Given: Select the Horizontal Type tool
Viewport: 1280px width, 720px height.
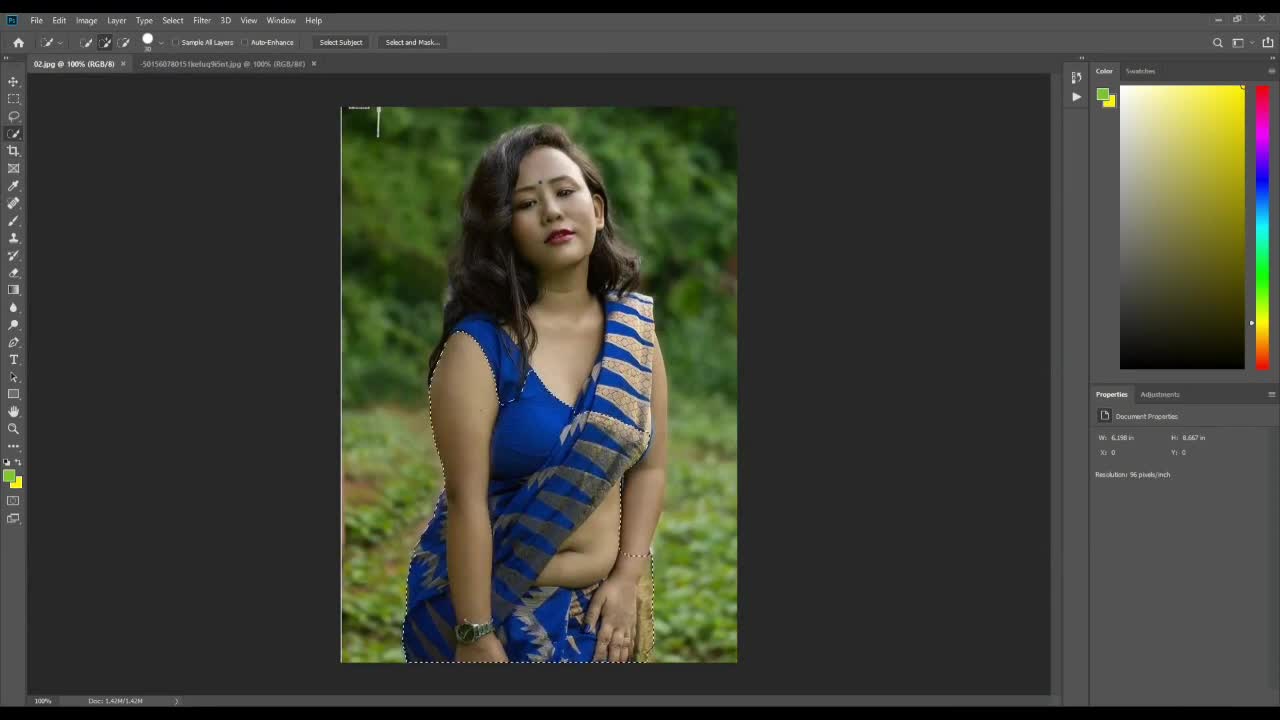Looking at the screenshot, I should (13, 359).
